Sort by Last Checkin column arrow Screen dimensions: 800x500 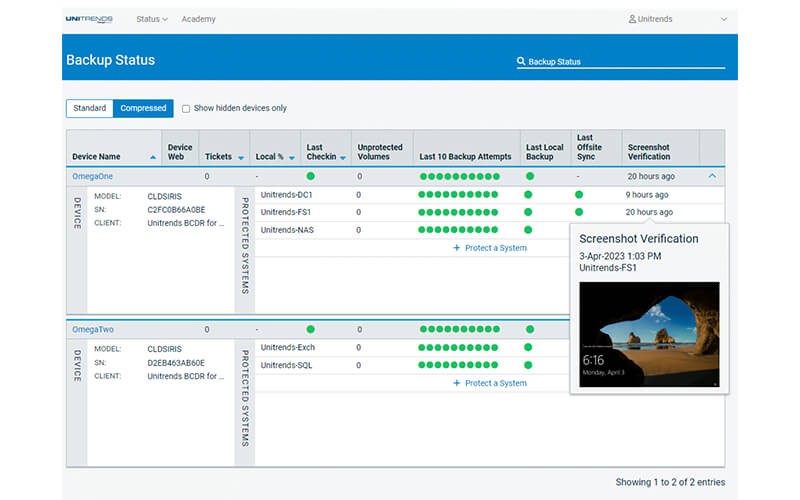point(343,158)
